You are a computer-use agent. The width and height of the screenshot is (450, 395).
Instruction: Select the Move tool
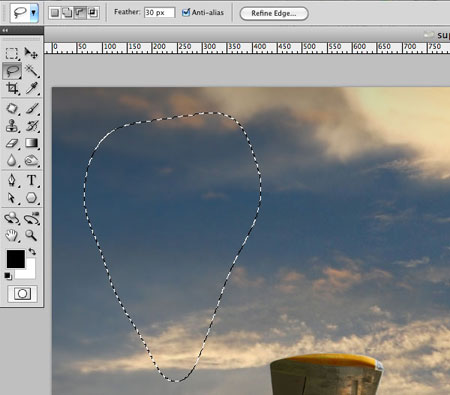pos(31,53)
